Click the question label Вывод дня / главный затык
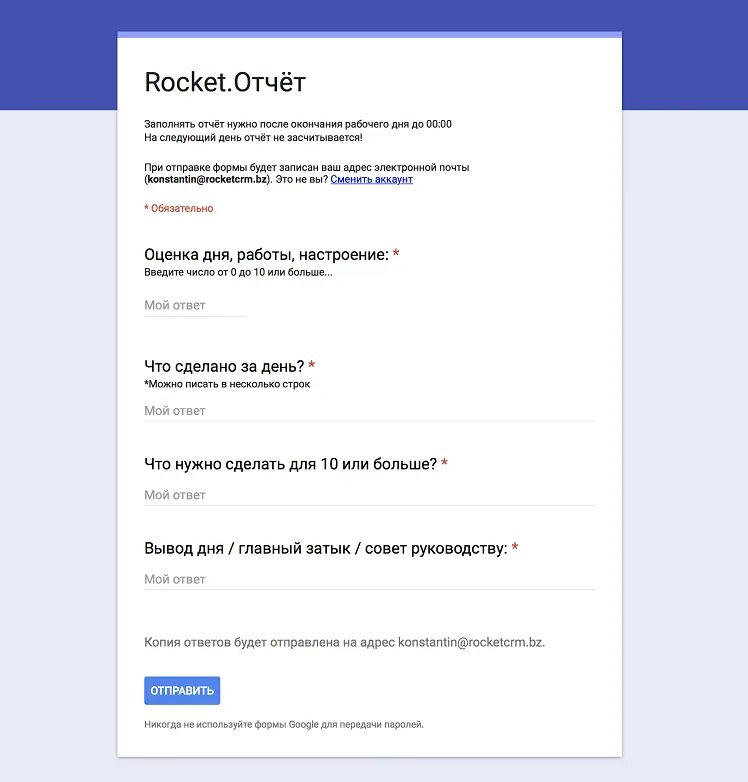Screen dimensions: 748x782 click(x=326, y=549)
